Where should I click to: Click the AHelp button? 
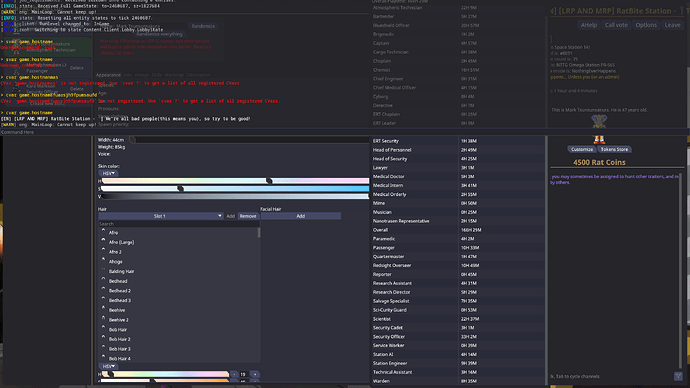[x=589, y=25]
